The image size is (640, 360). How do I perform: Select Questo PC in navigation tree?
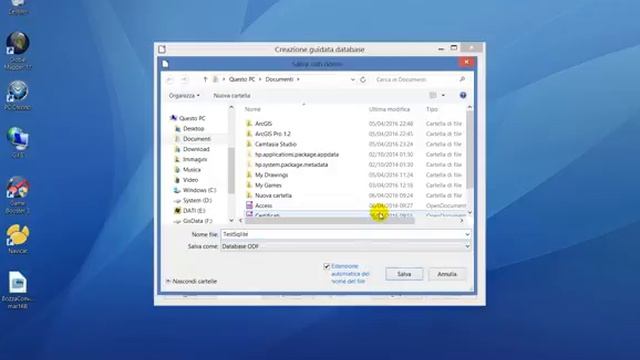(x=192, y=118)
